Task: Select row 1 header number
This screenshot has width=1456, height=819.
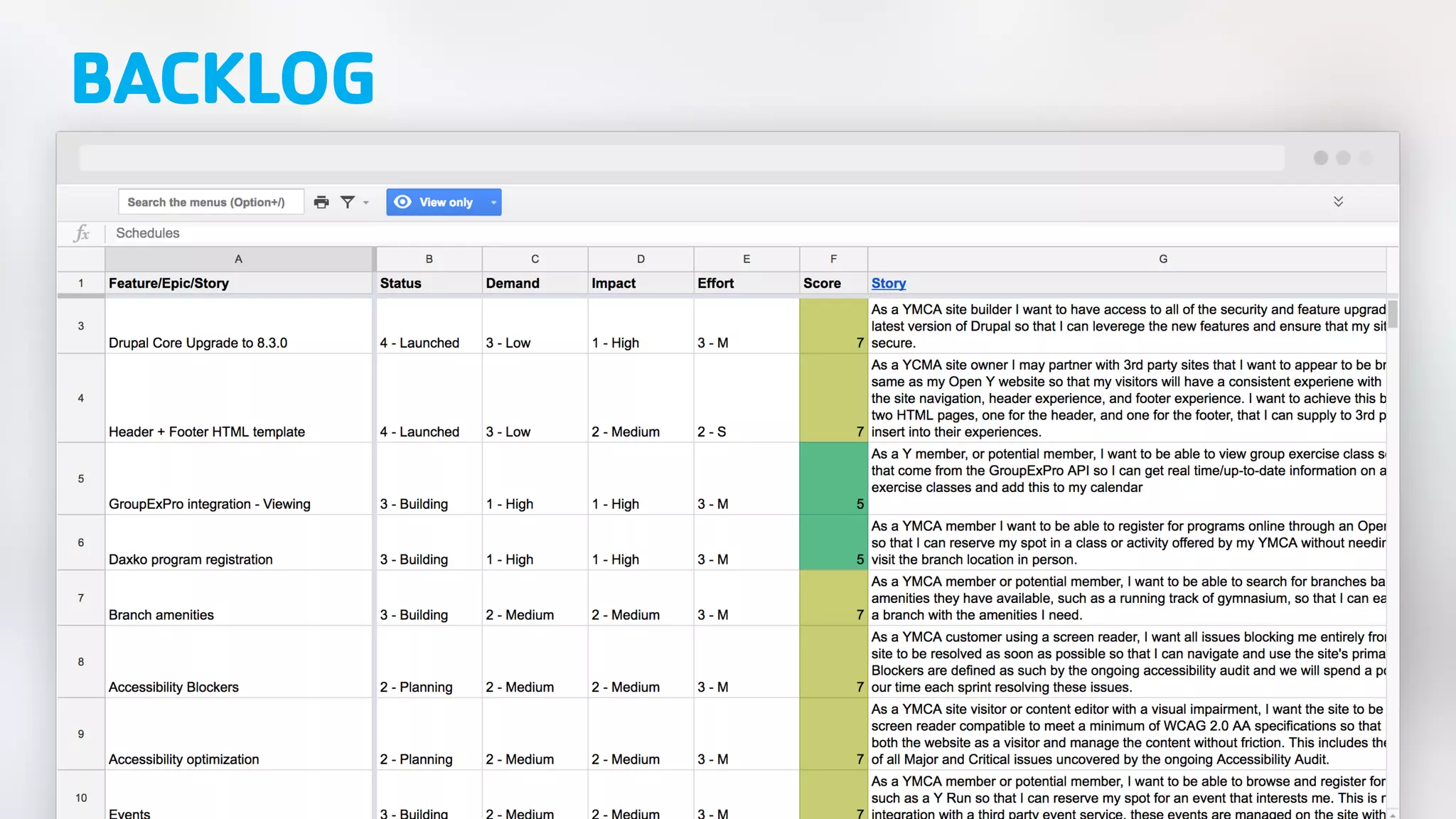Action: (x=81, y=283)
